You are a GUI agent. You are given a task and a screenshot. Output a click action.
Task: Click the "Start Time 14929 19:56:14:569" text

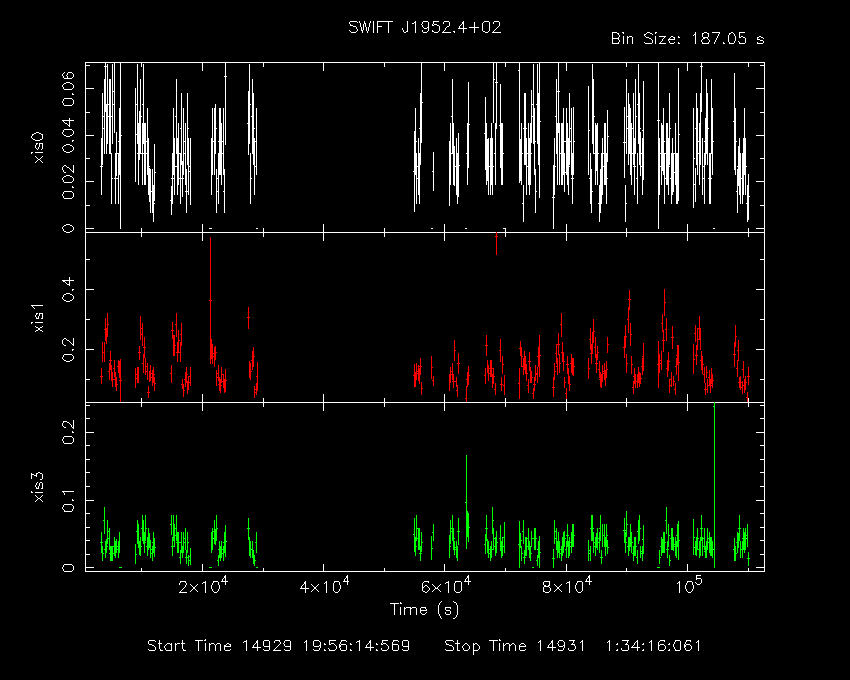(x=279, y=646)
